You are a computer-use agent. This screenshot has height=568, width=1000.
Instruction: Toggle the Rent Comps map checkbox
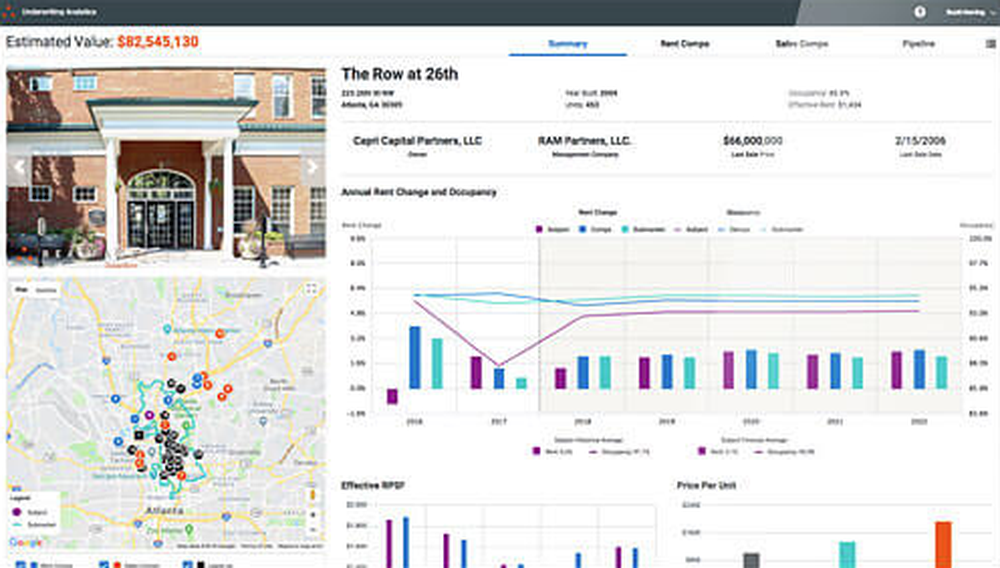(x=20, y=565)
